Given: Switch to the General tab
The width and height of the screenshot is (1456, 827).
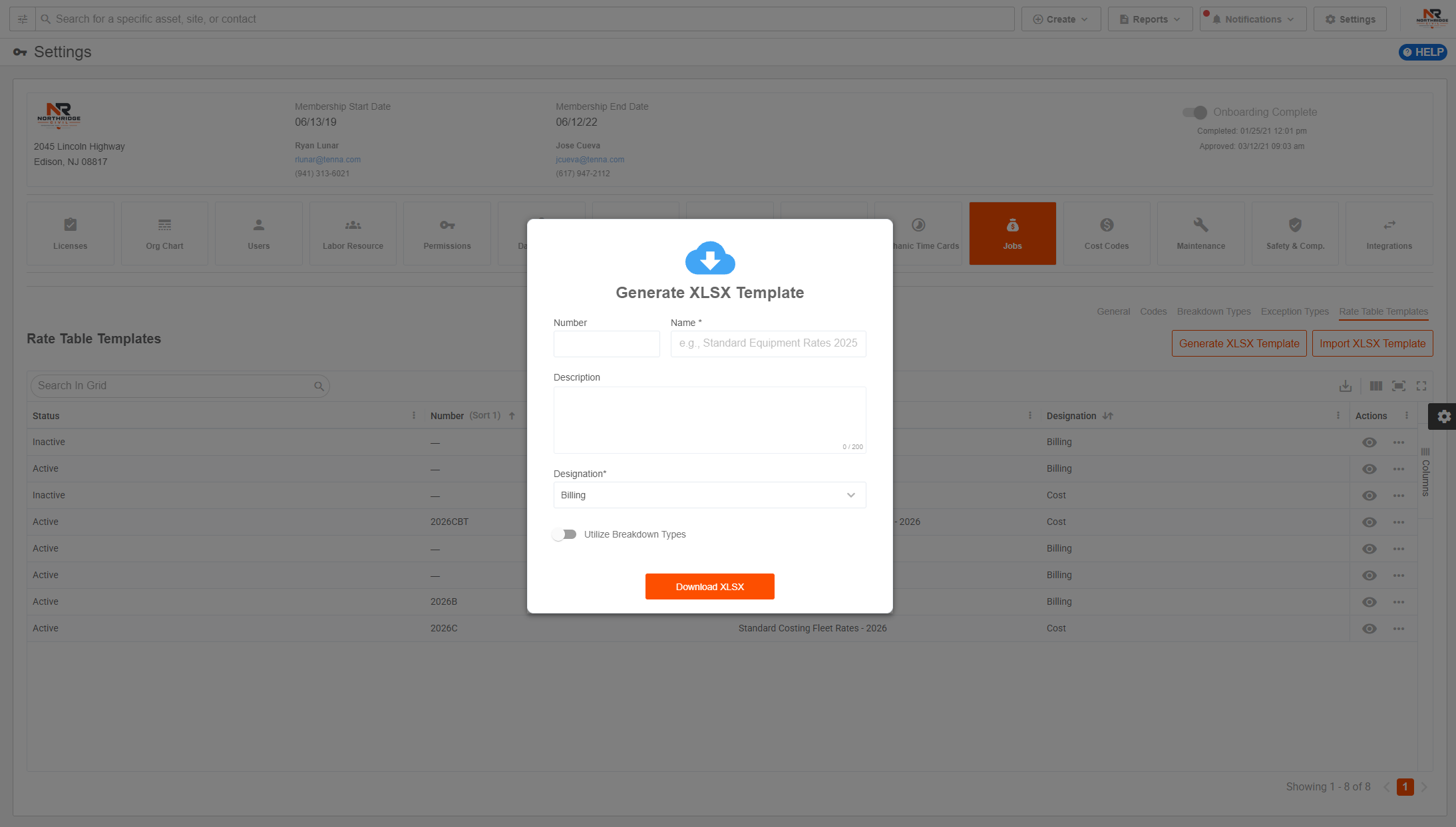Looking at the screenshot, I should point(1113,311).
